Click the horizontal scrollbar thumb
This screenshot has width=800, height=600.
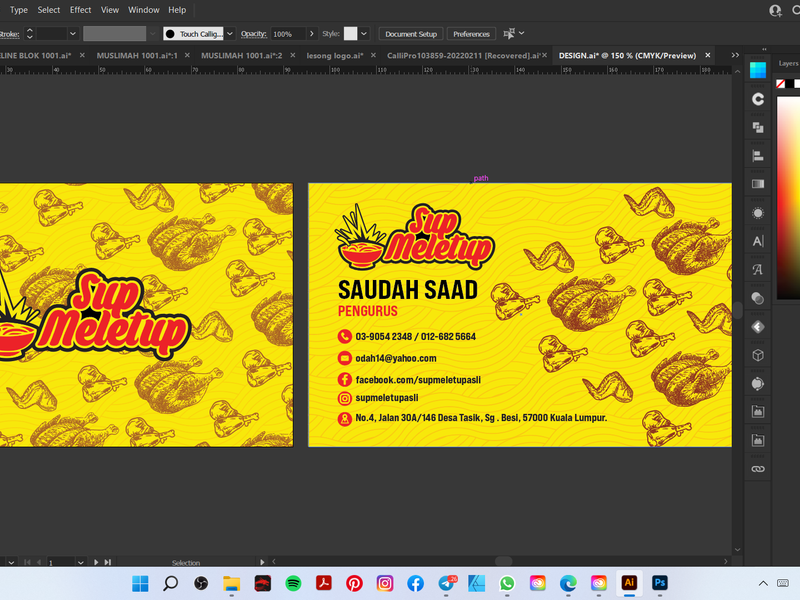(504, 561)
